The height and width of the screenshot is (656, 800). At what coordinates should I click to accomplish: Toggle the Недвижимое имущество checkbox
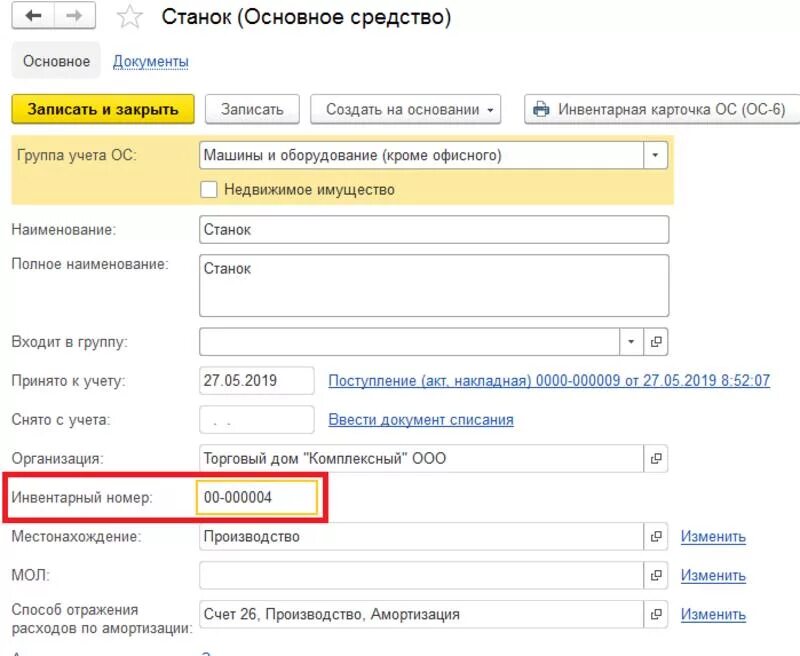coord(209,189)
